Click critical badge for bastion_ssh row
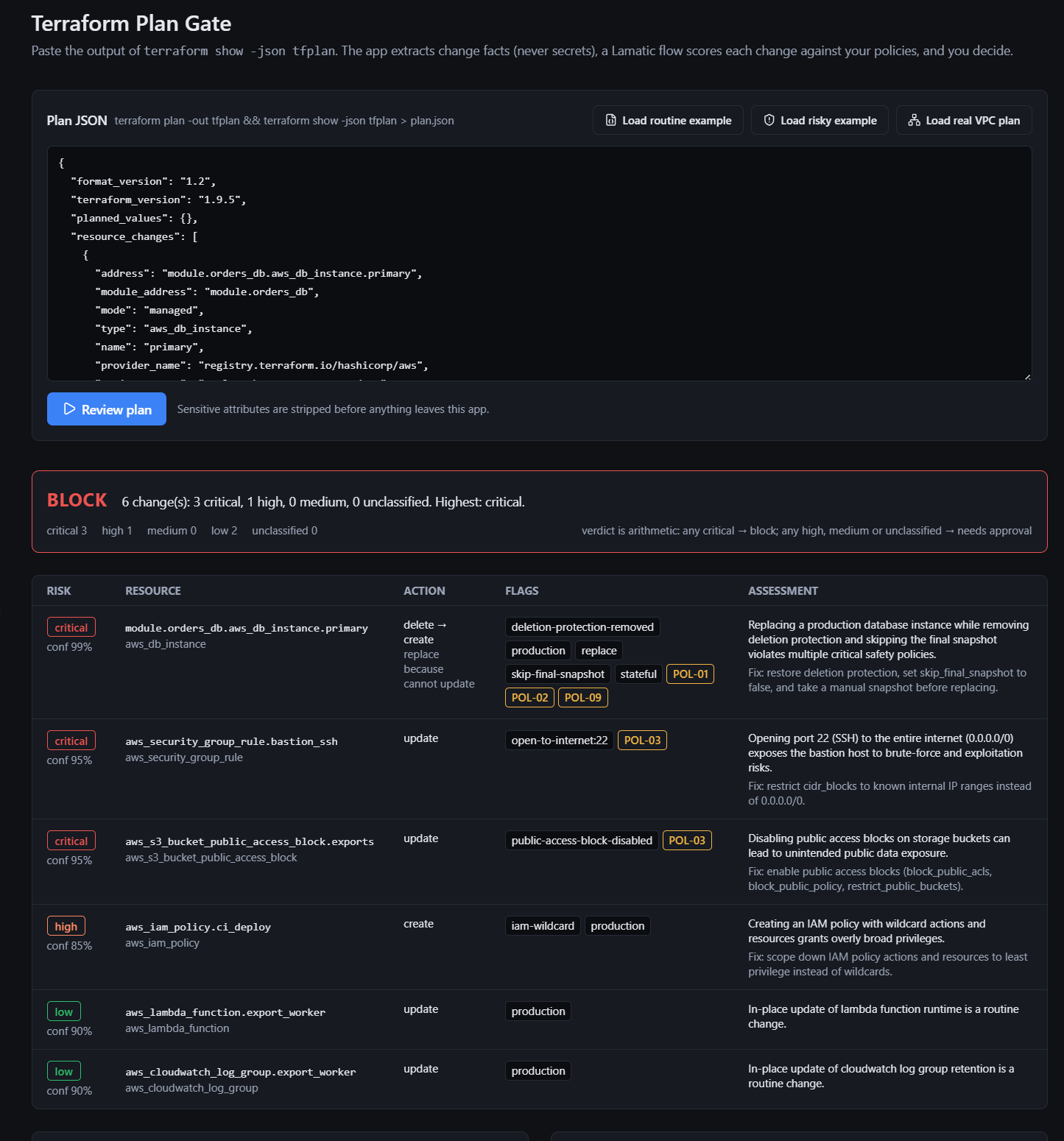 click(71, 741)
